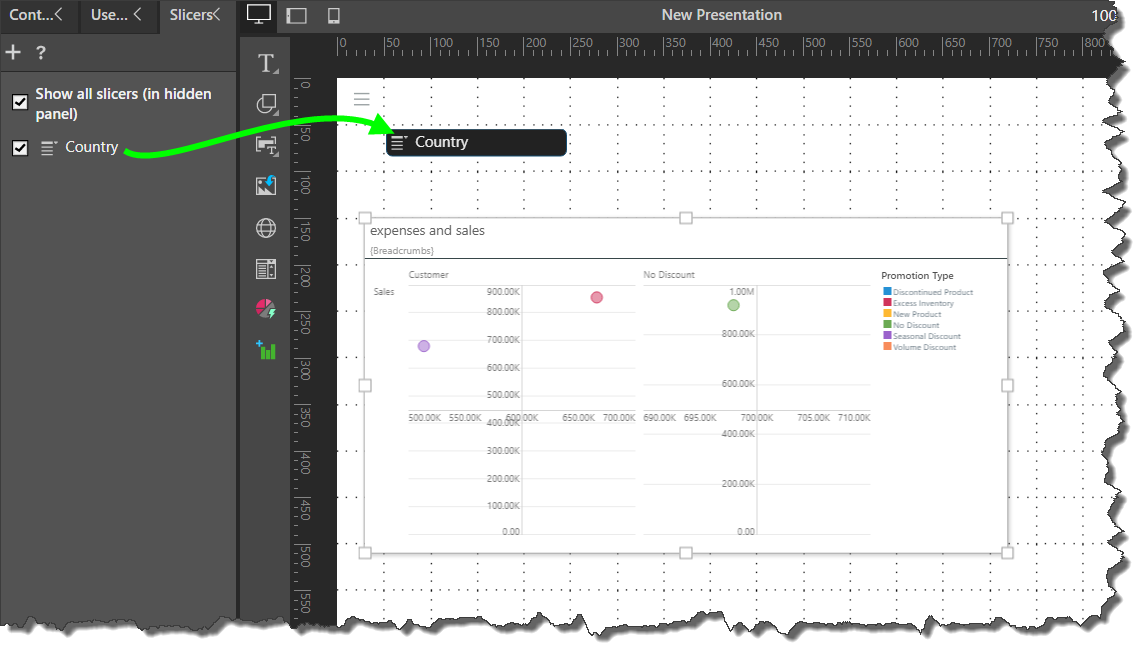Open help with question mark button
1148x657 pixels.
tap(41, 53)
